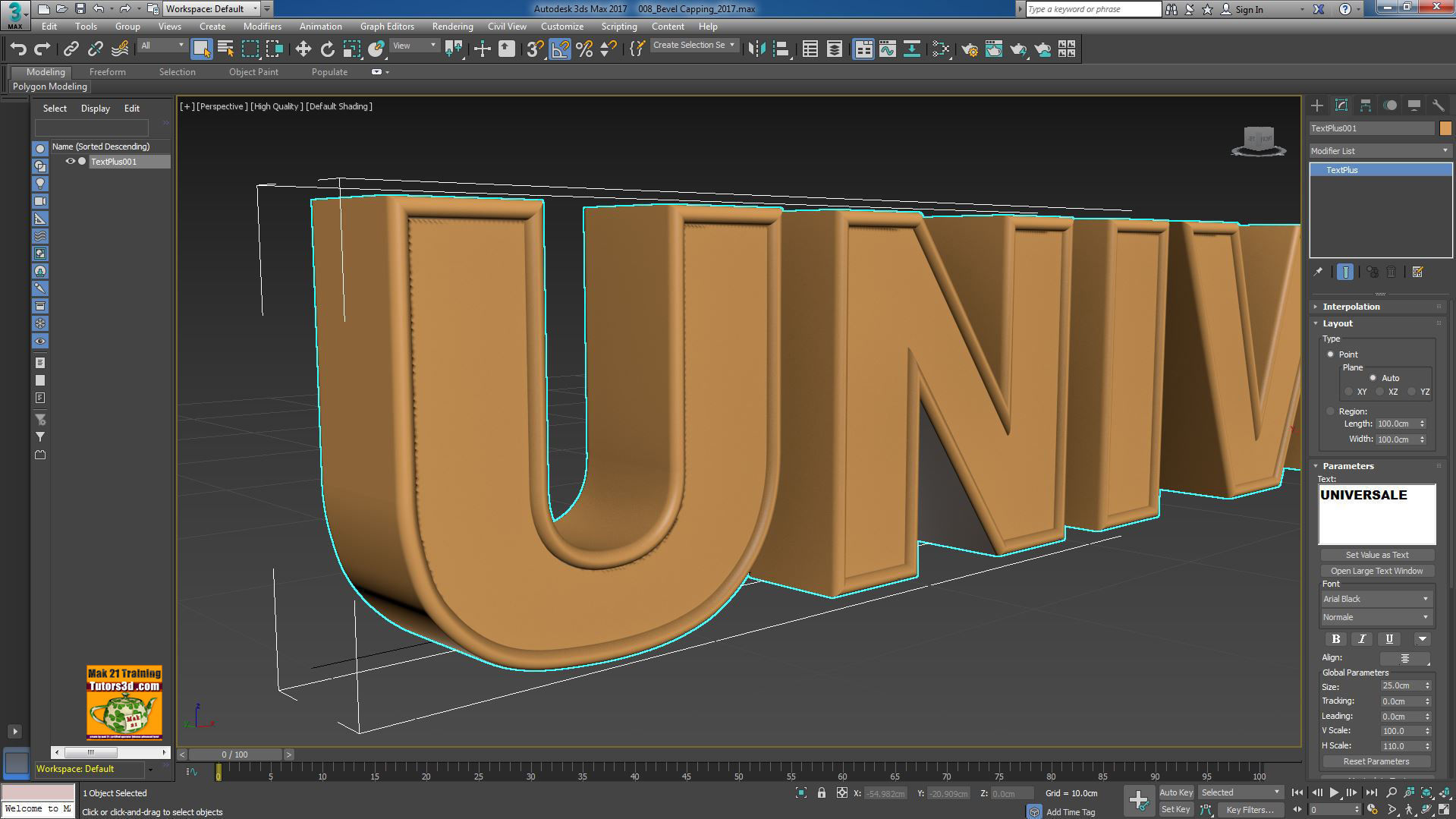Click the Pin Stack icon

pos(1318,272)
